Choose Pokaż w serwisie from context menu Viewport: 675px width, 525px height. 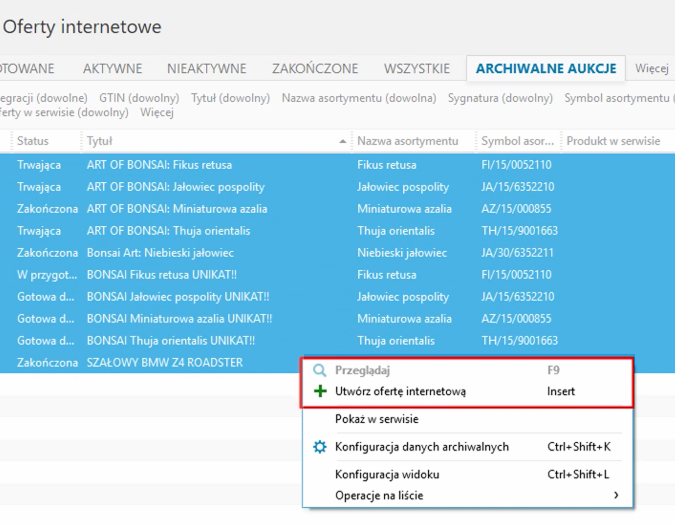click(376, 419)
